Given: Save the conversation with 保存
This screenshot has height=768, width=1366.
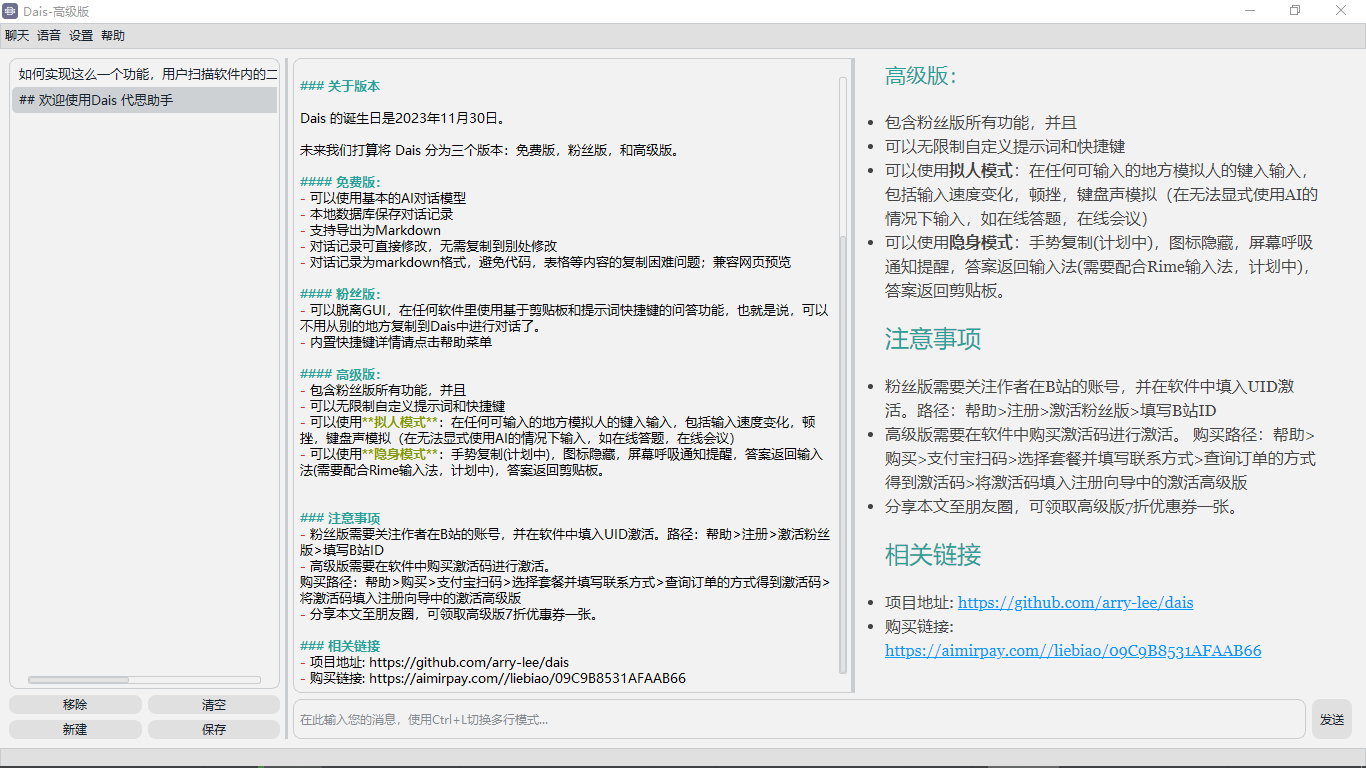Looking at the screenshot, I should tap(214, 730).
